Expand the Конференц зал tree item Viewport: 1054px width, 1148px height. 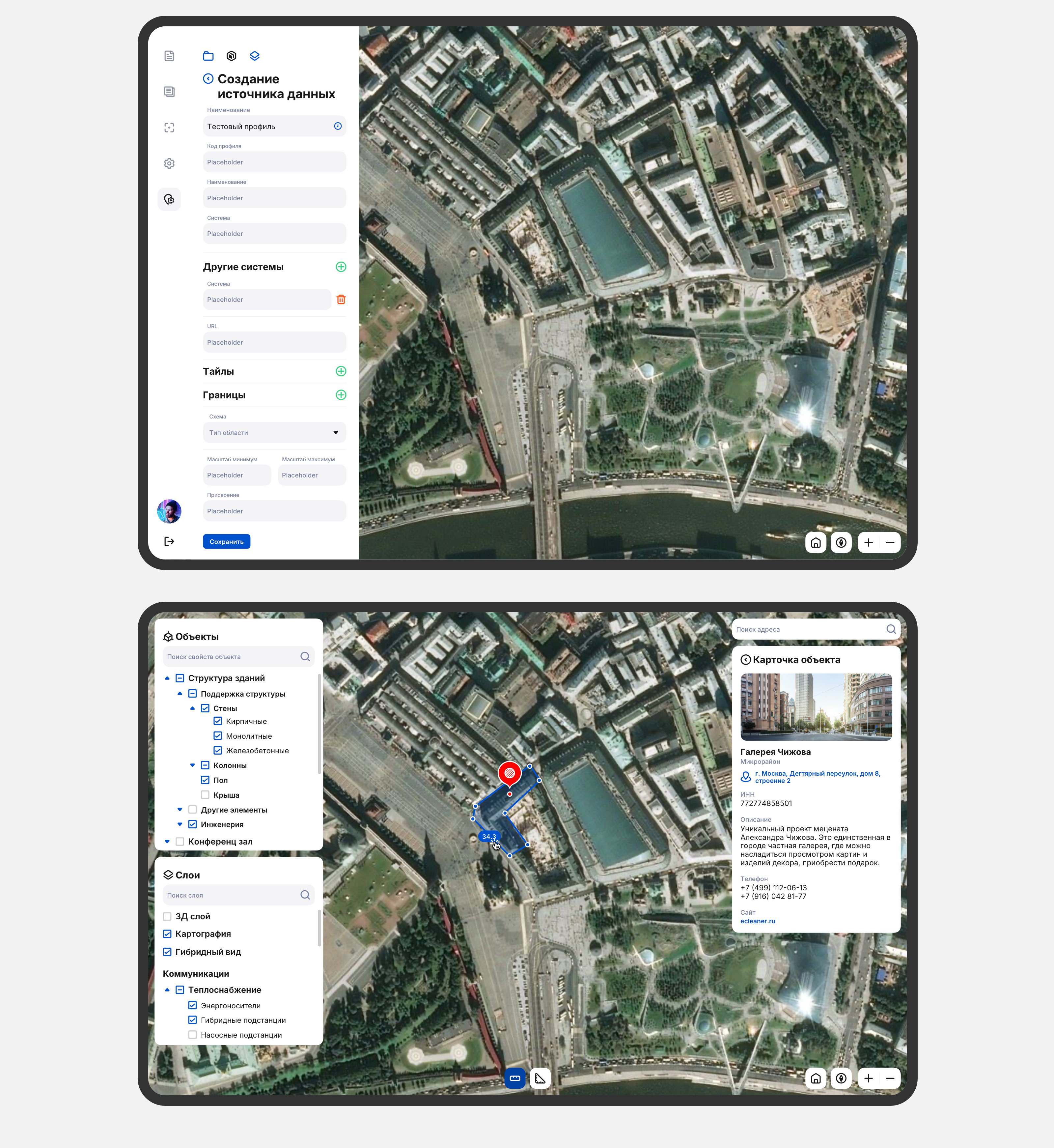coord(167,842)
